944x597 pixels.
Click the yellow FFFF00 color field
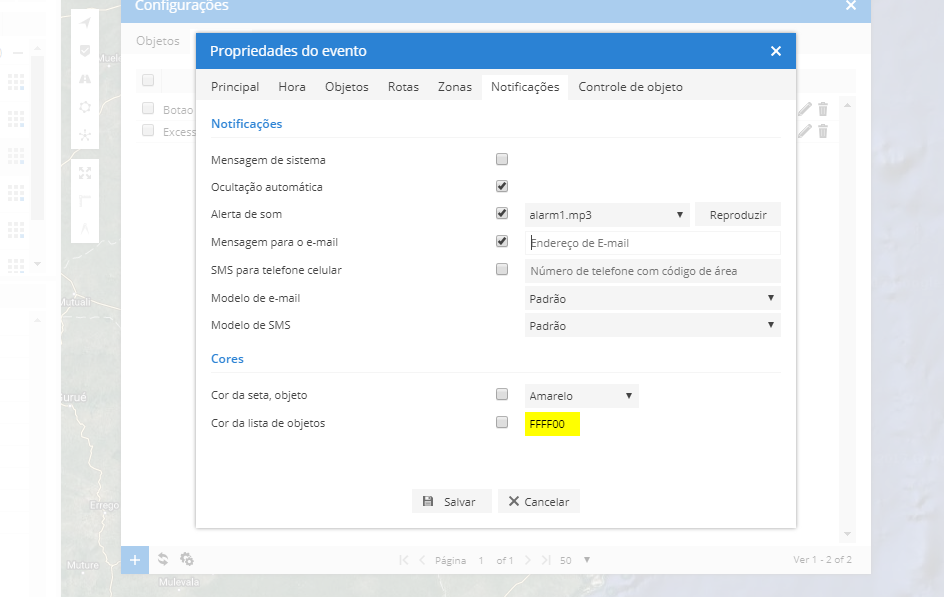[x=552, y=424]
